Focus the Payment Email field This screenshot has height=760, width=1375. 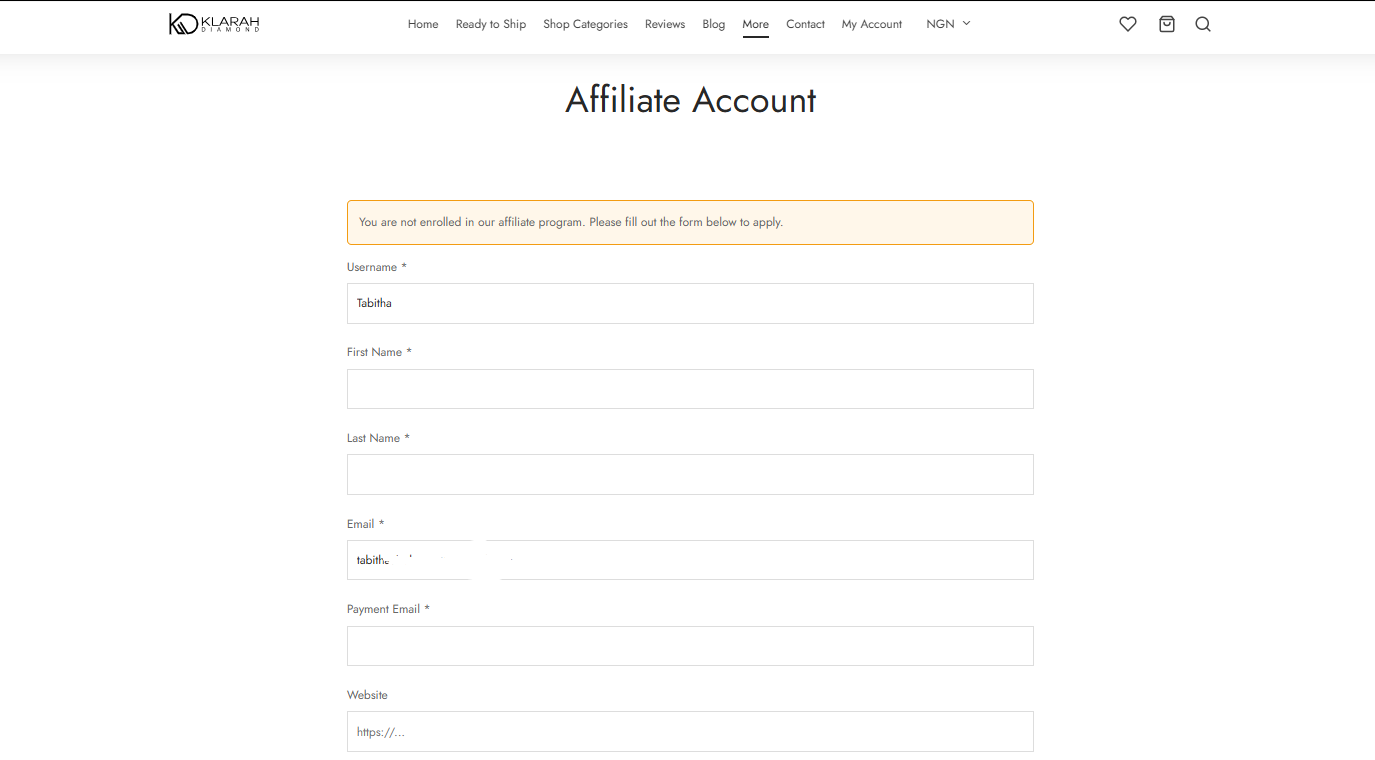(x=690, y=646)
